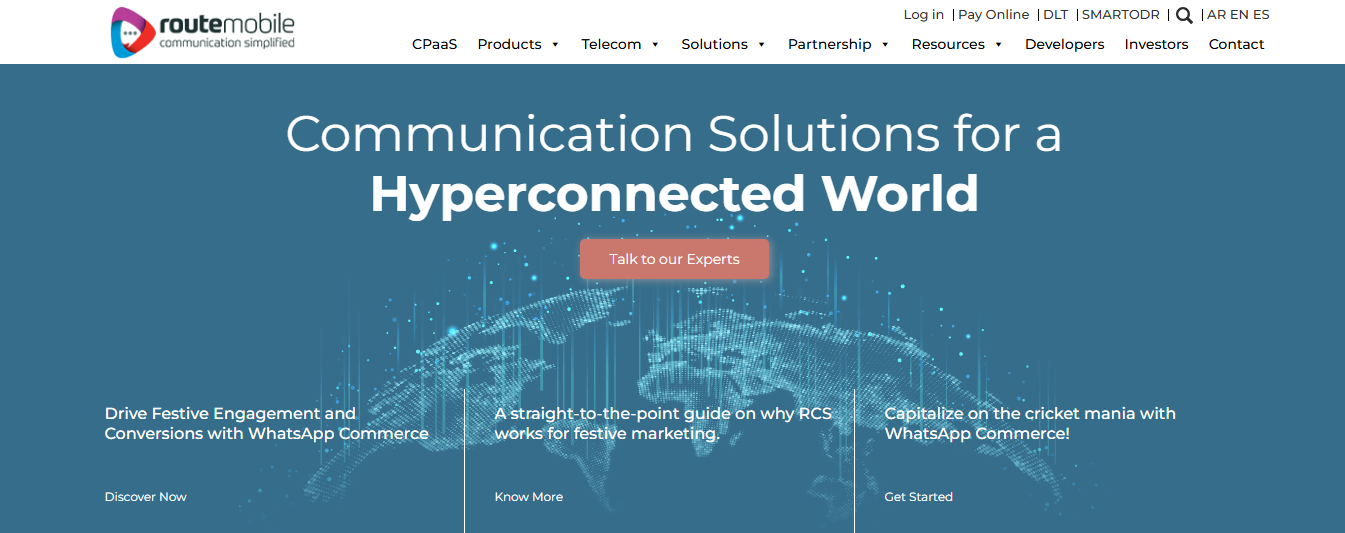This screenshot has height=533, width=1345.
Task: Open the CPaaS menu item
Action: point(434,44)
